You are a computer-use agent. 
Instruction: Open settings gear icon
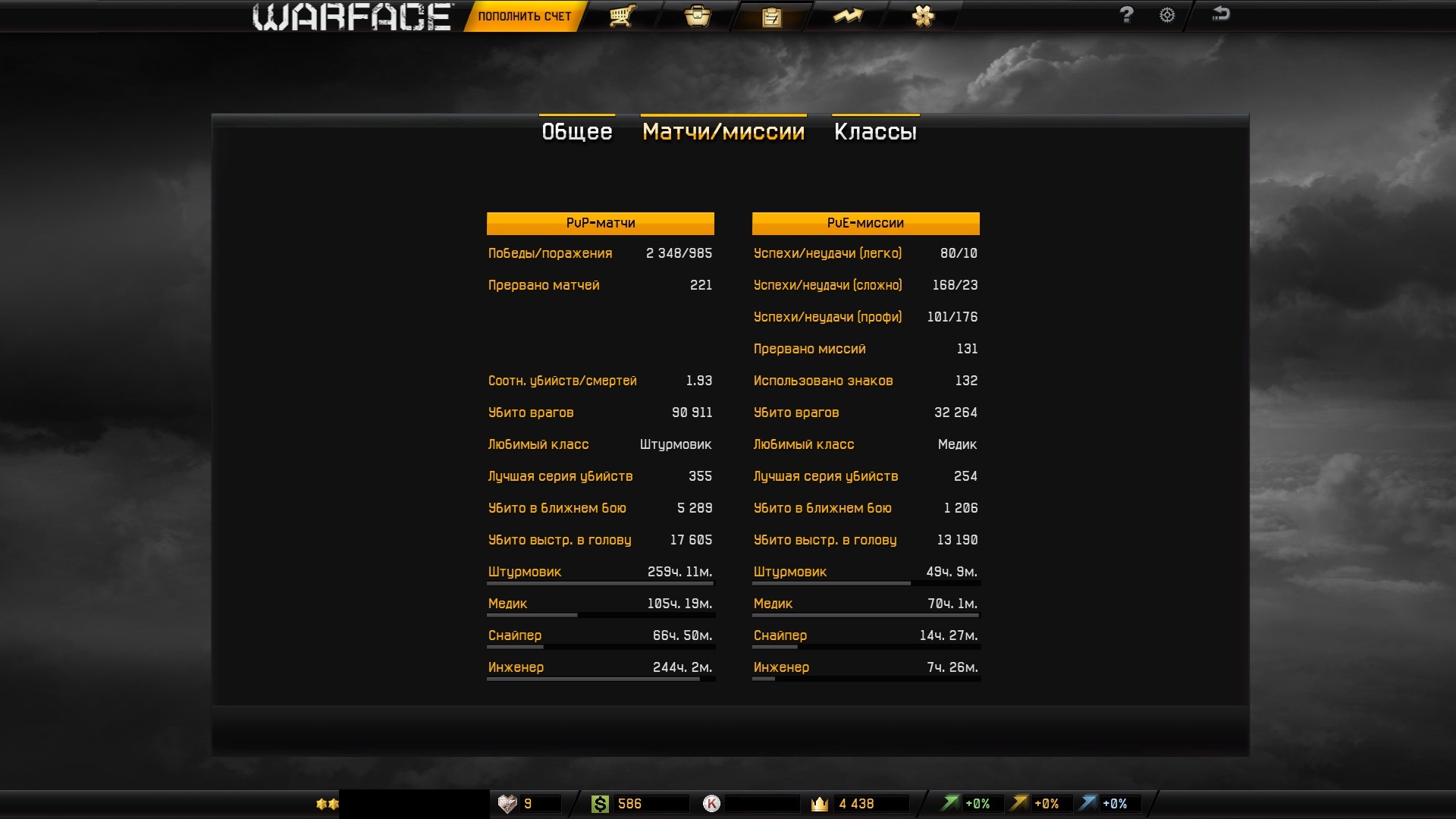point(1167,15)
